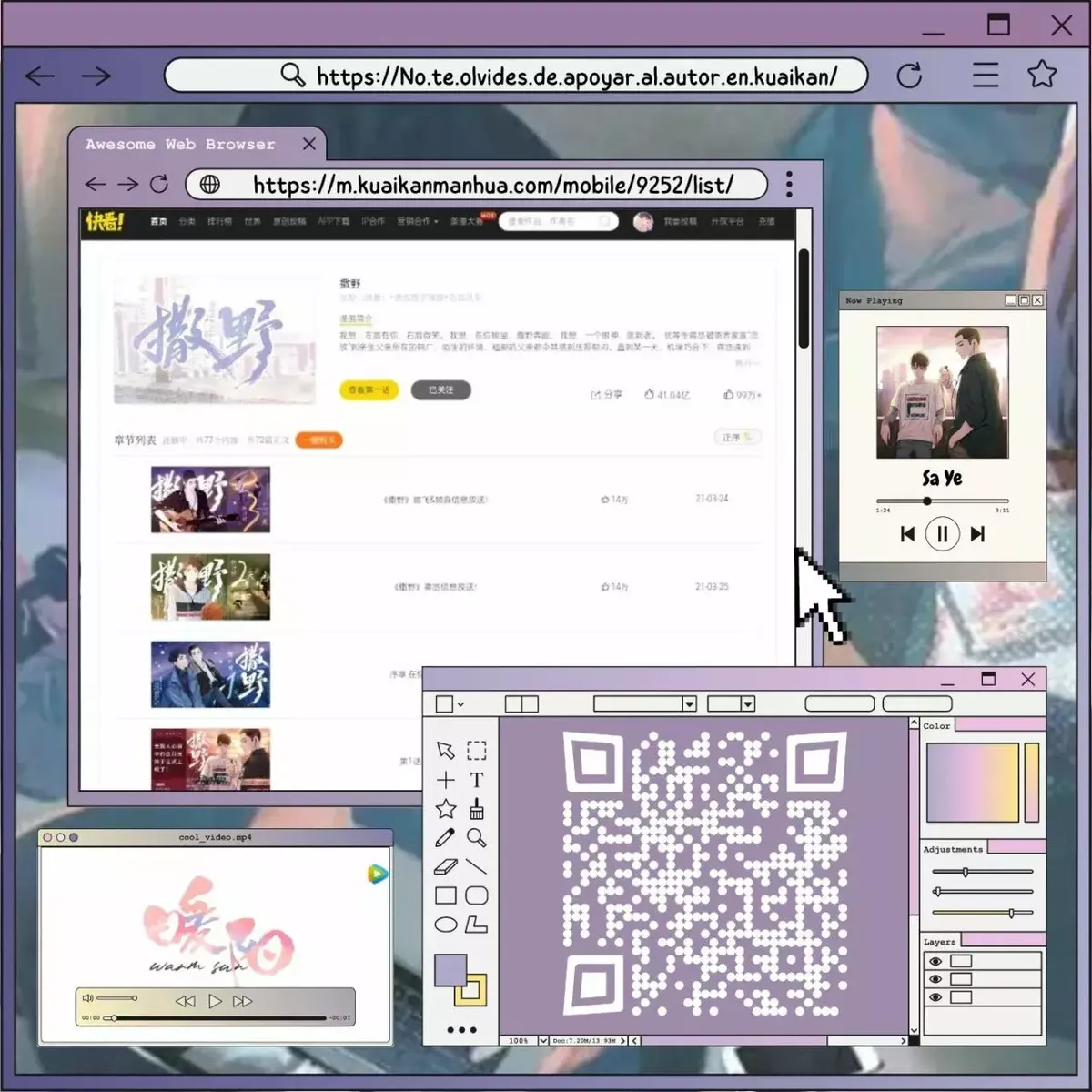Select the Ellipse shape tool
This screenshot has width=1092, height=1092.
coord(446,925)
